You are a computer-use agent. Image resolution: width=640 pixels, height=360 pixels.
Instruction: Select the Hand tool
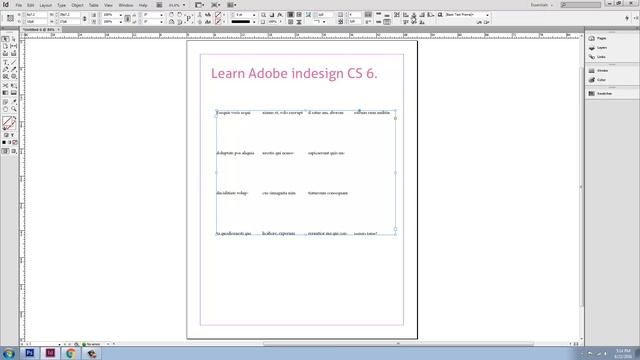[5, 109]
